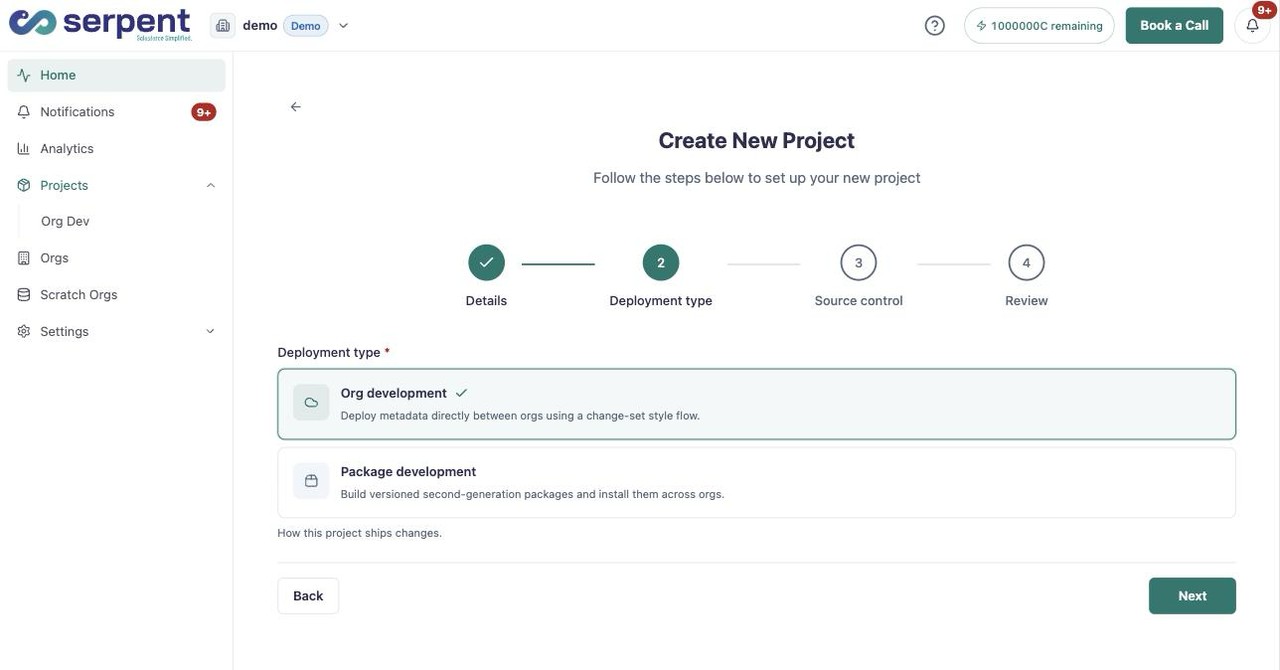
Task: Click the 9+ badge on header bell
Action: pos(1264,10)
